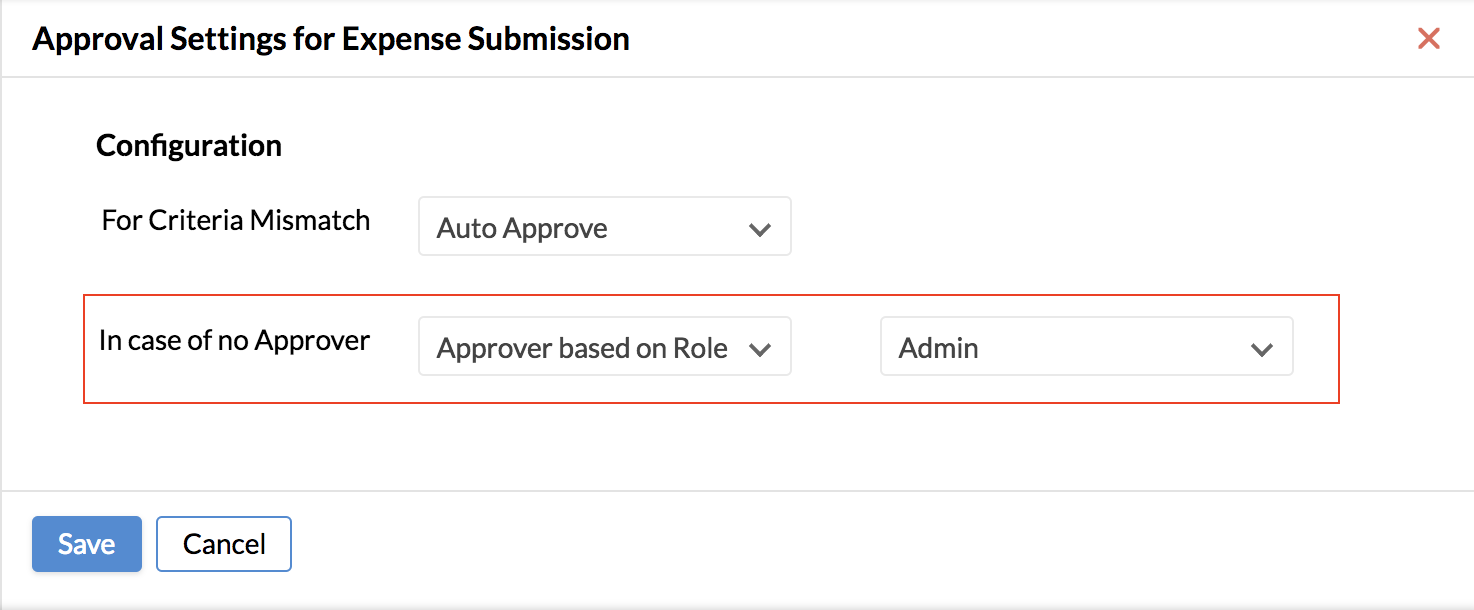Click the chevron arrow beside Approver based on Role
The image size is (1474, 610).
(760, 349)
